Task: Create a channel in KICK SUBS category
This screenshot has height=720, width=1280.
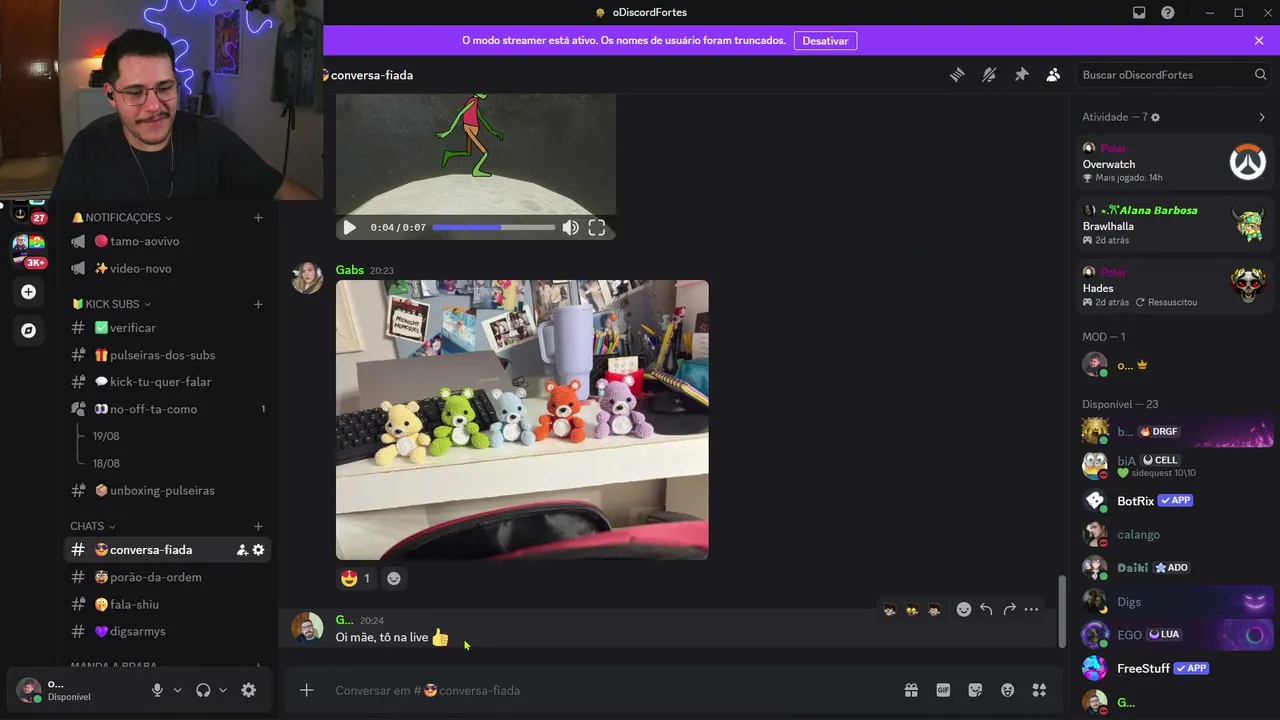Action: coord(258,304)
